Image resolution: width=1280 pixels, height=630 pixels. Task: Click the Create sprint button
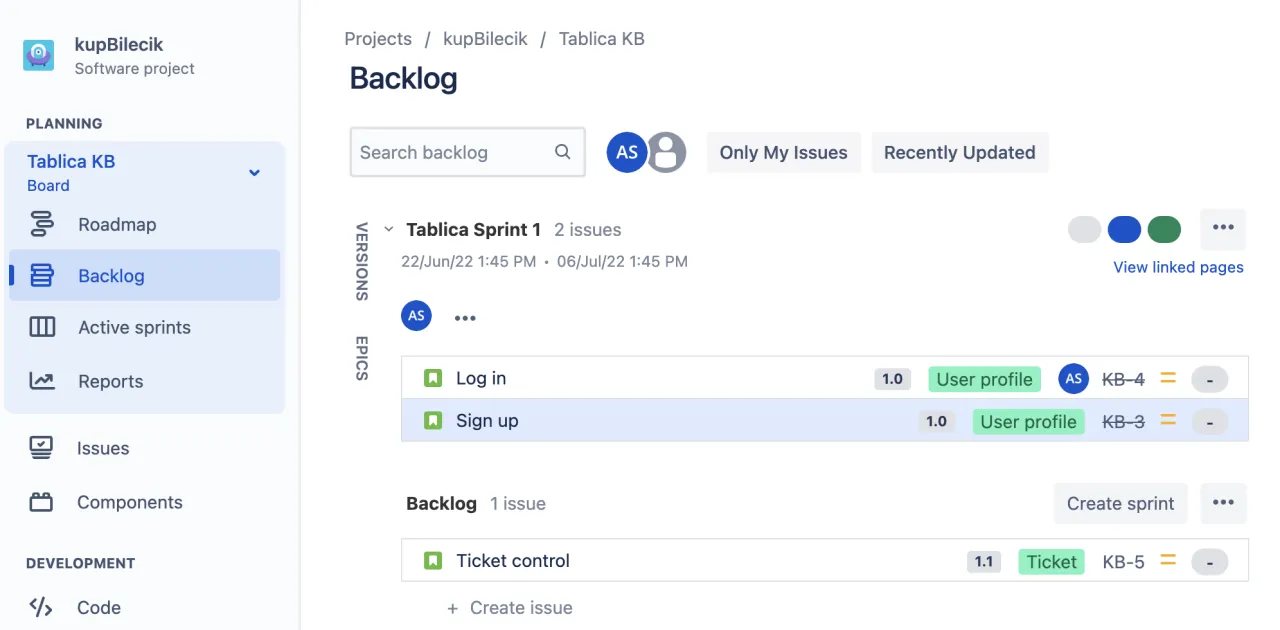point(1120,503)
